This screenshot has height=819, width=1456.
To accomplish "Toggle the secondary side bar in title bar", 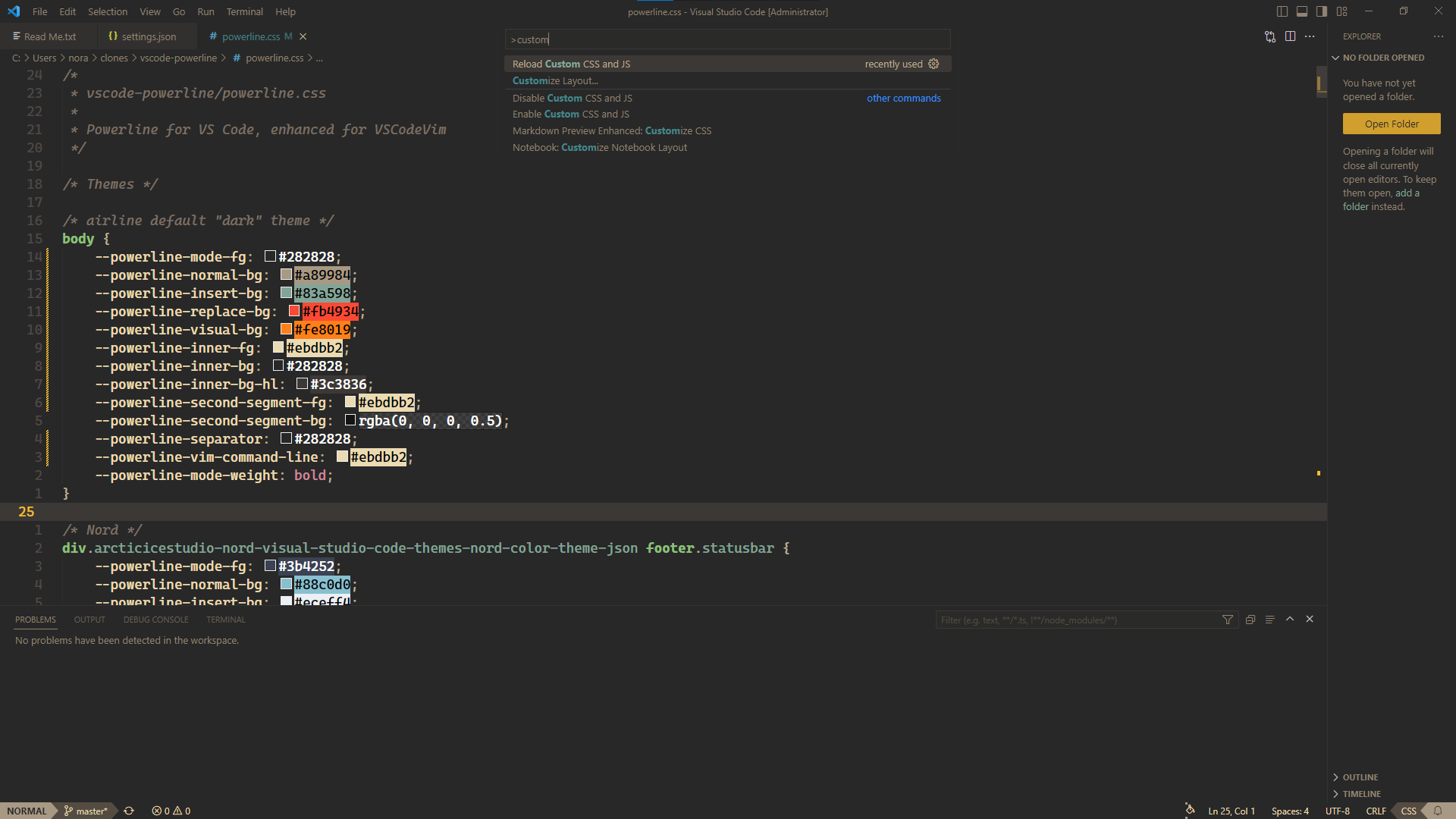I will click(1321, 11).
